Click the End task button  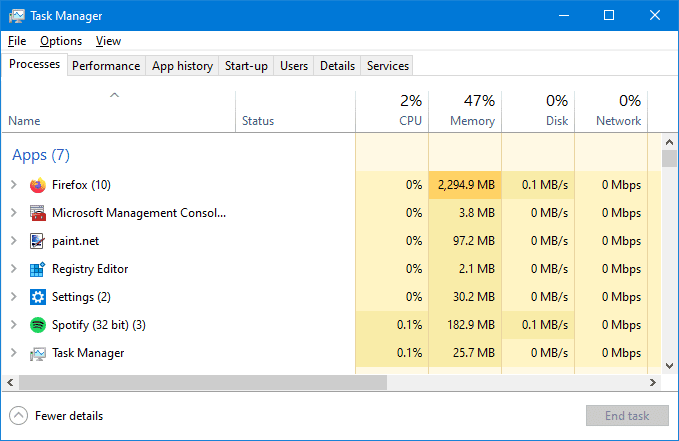627,416
